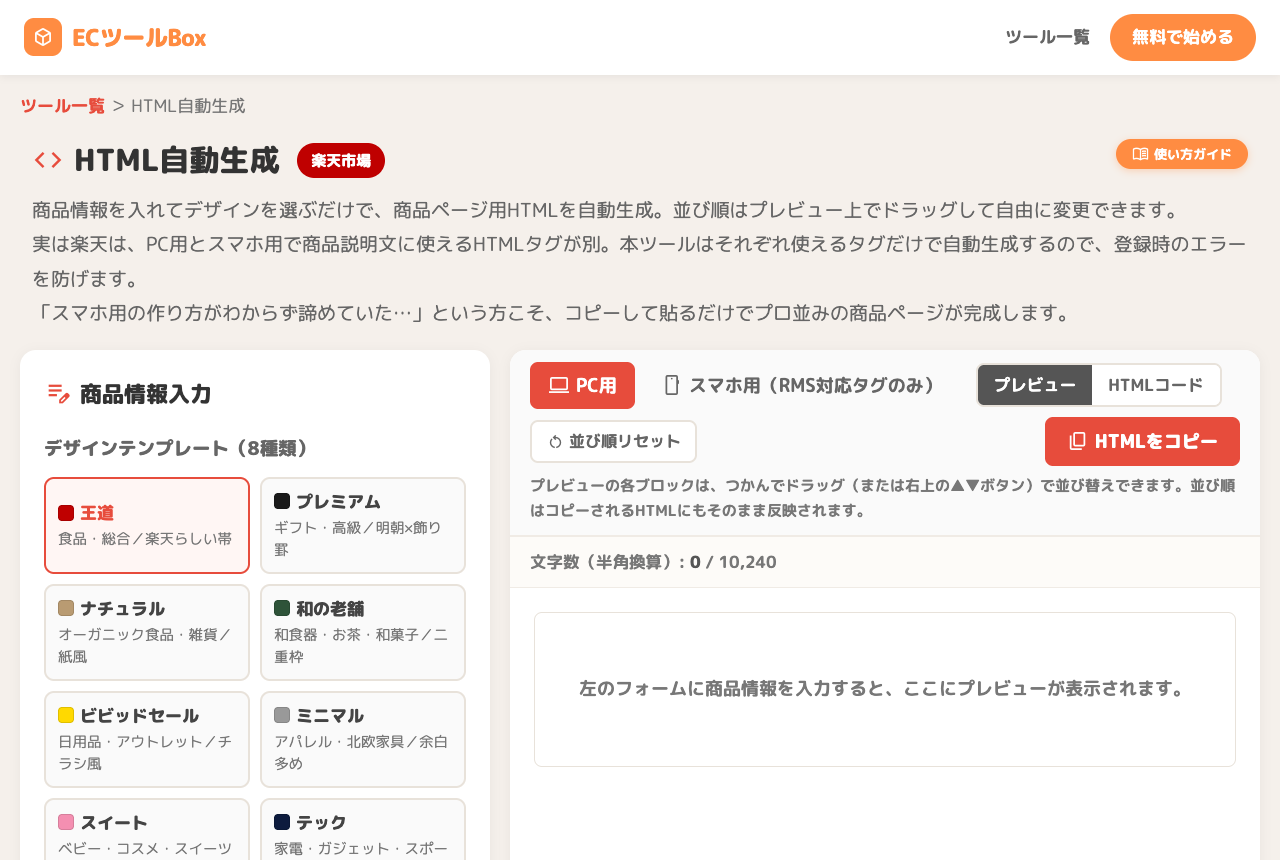Go to ツール一覧 breadcrumb link

pyautogui.click(x=62, y=105)
